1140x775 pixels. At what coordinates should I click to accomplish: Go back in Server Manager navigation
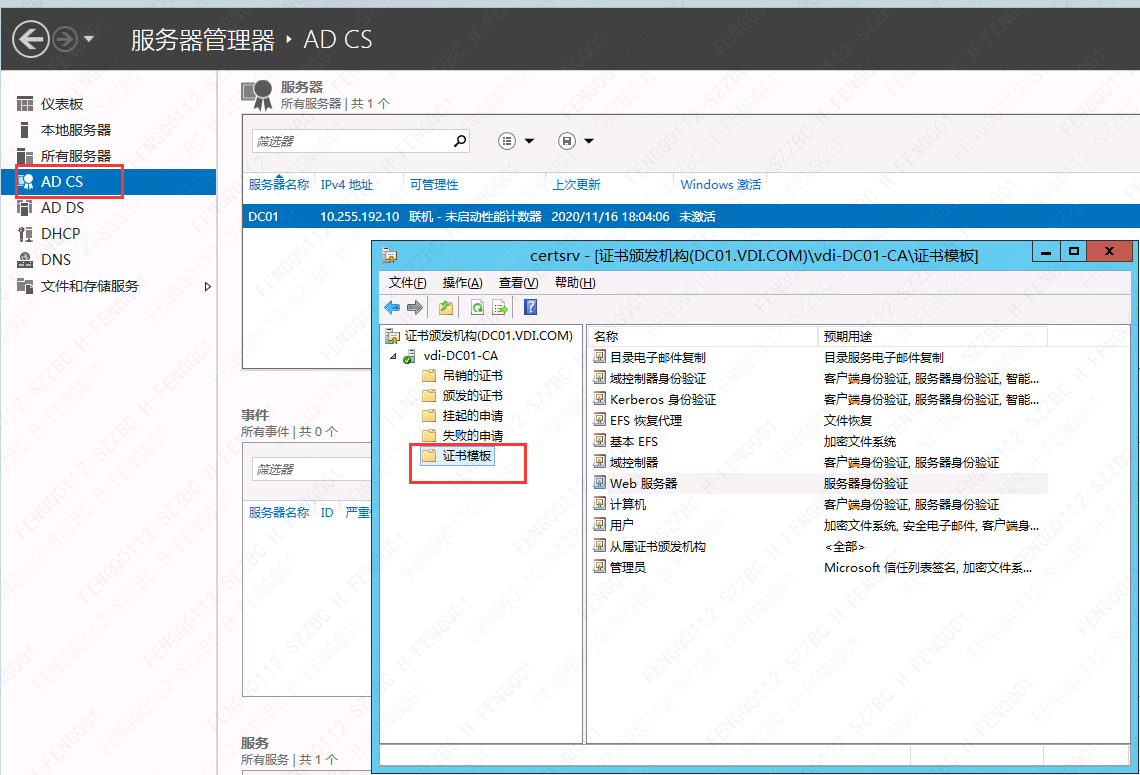[x=31, y=39]
